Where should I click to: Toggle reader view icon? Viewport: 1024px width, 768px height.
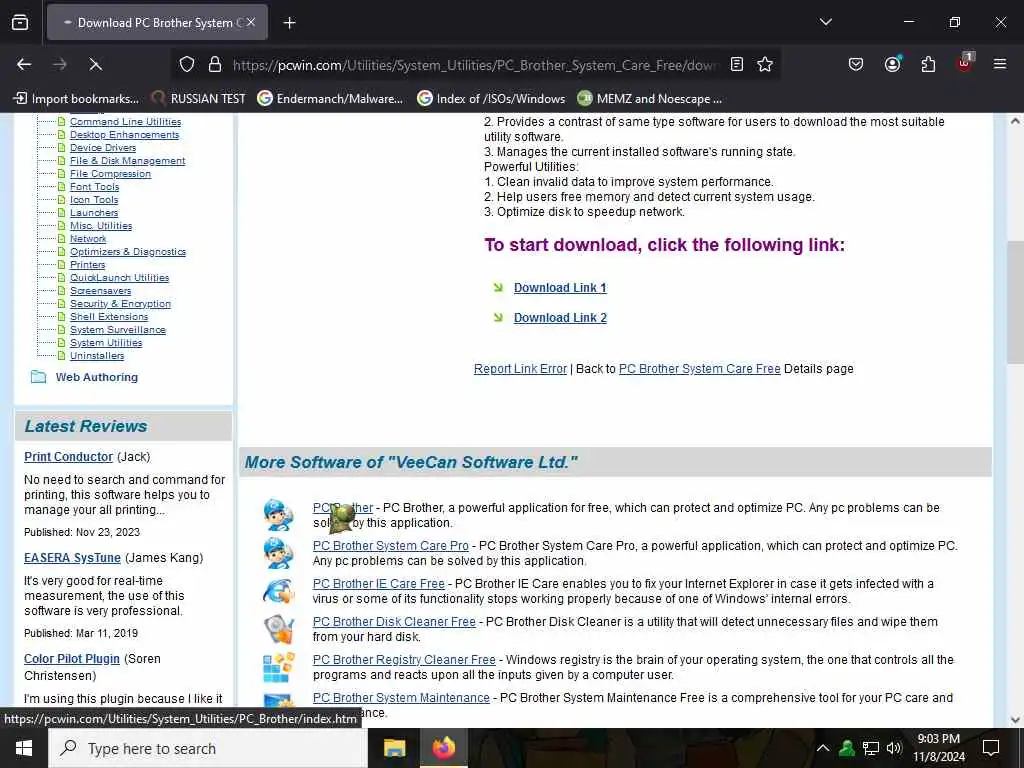737,64
